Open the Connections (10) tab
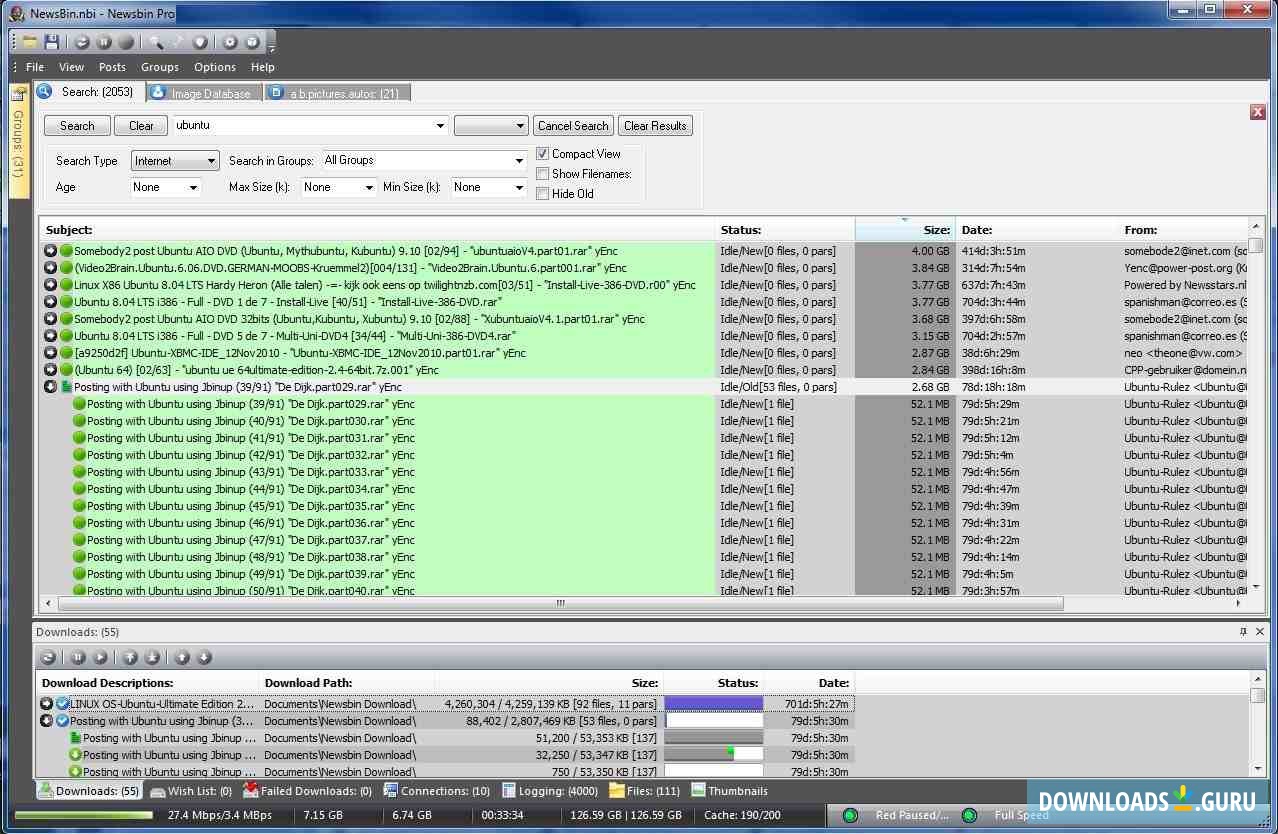Viewport: 1278px width, 834px height. 438,791
